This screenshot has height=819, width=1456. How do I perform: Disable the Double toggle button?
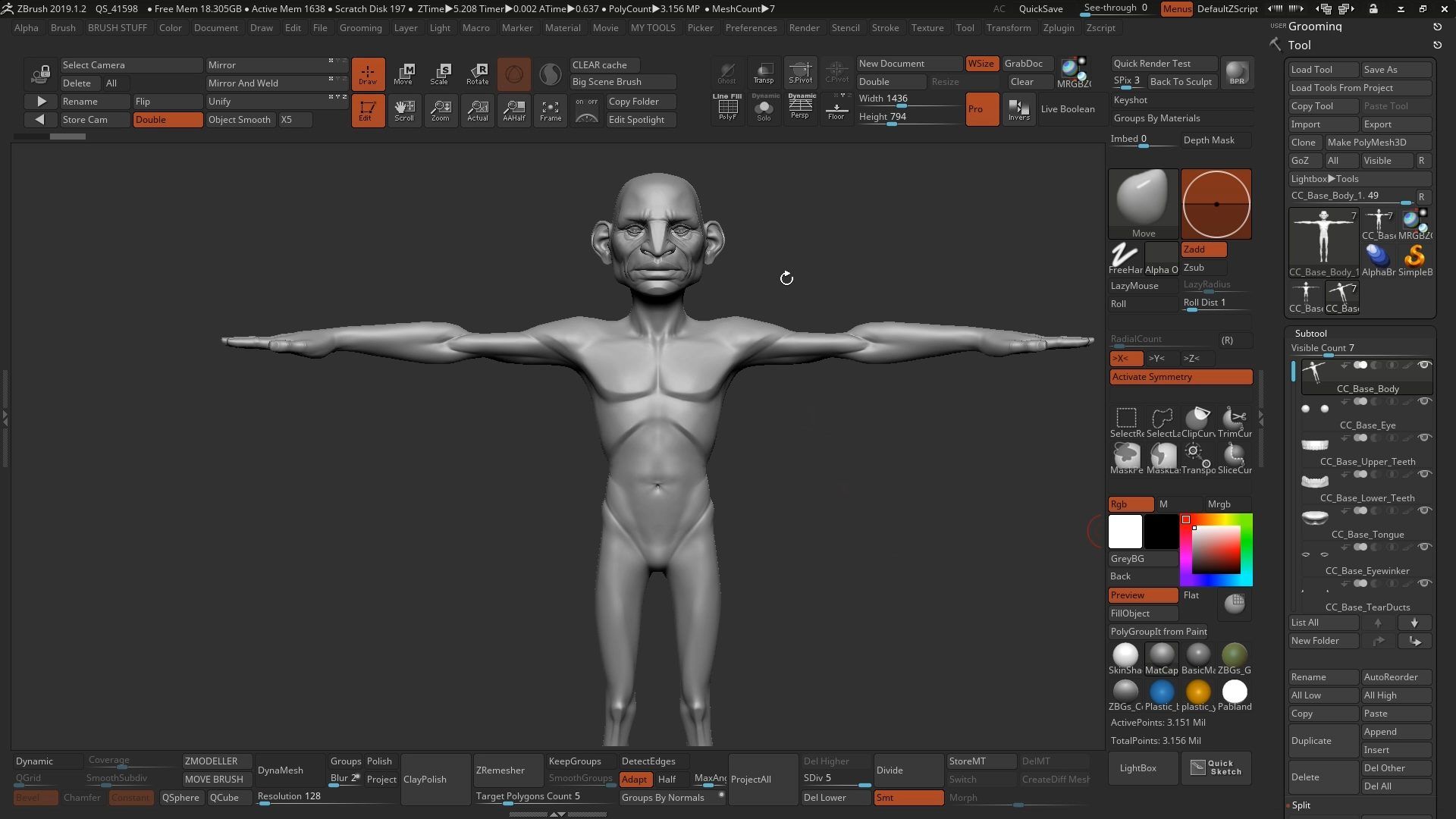(x=168, y=120)
